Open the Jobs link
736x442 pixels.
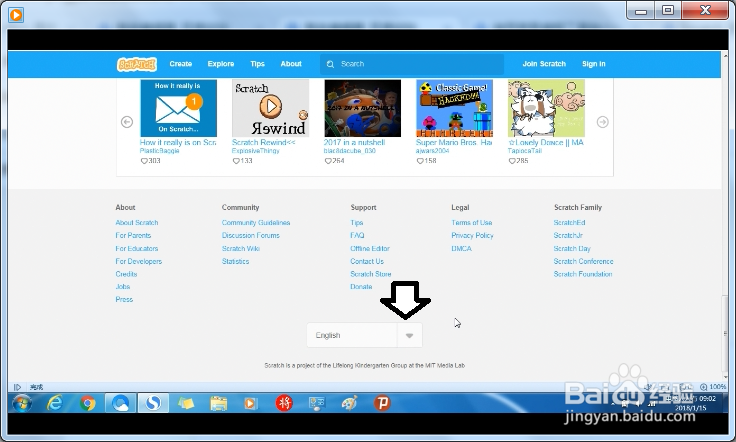click(123, 287)
